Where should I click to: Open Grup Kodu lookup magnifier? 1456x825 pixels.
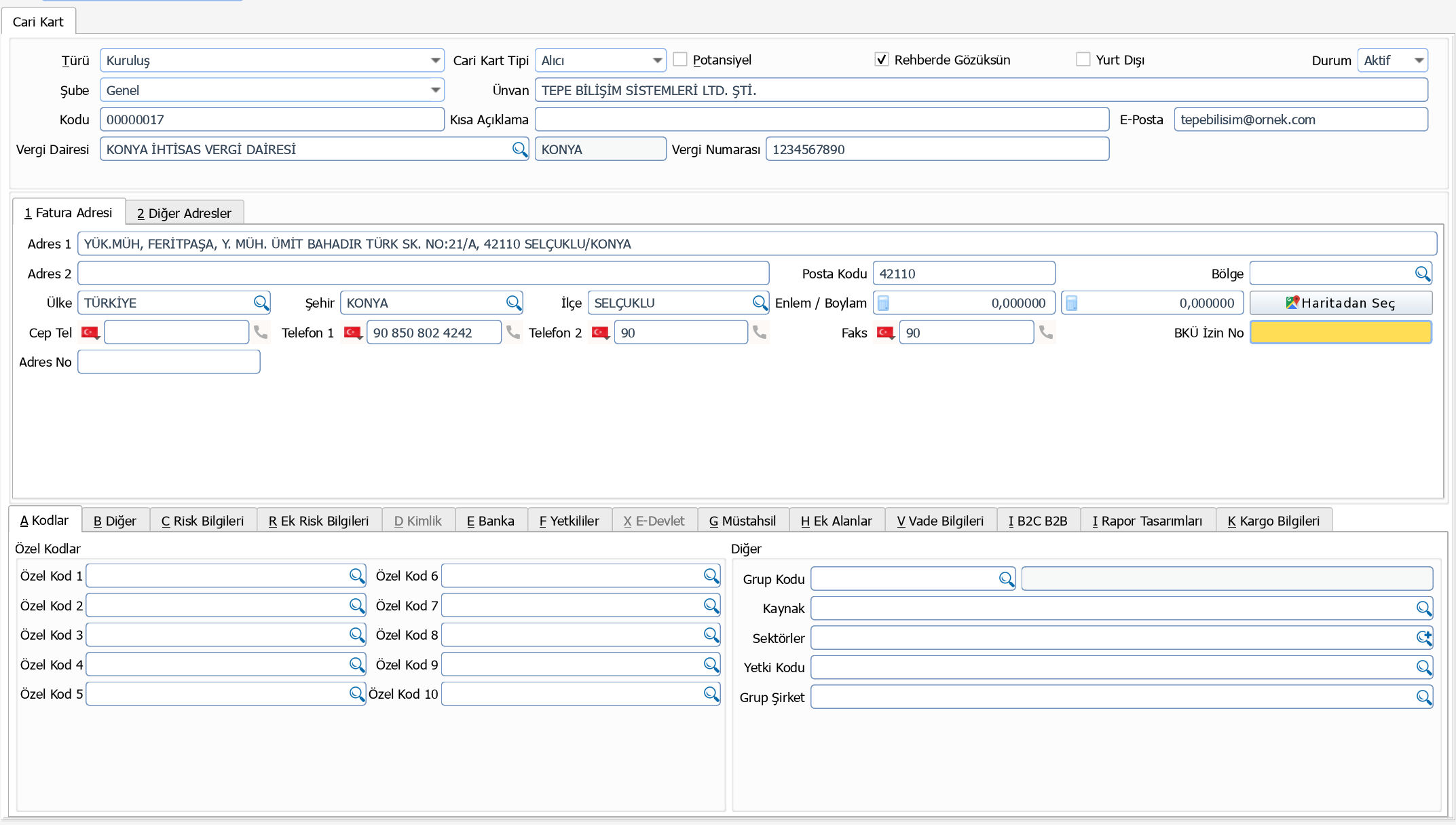pyautogui.click(x=1006, y=579)
